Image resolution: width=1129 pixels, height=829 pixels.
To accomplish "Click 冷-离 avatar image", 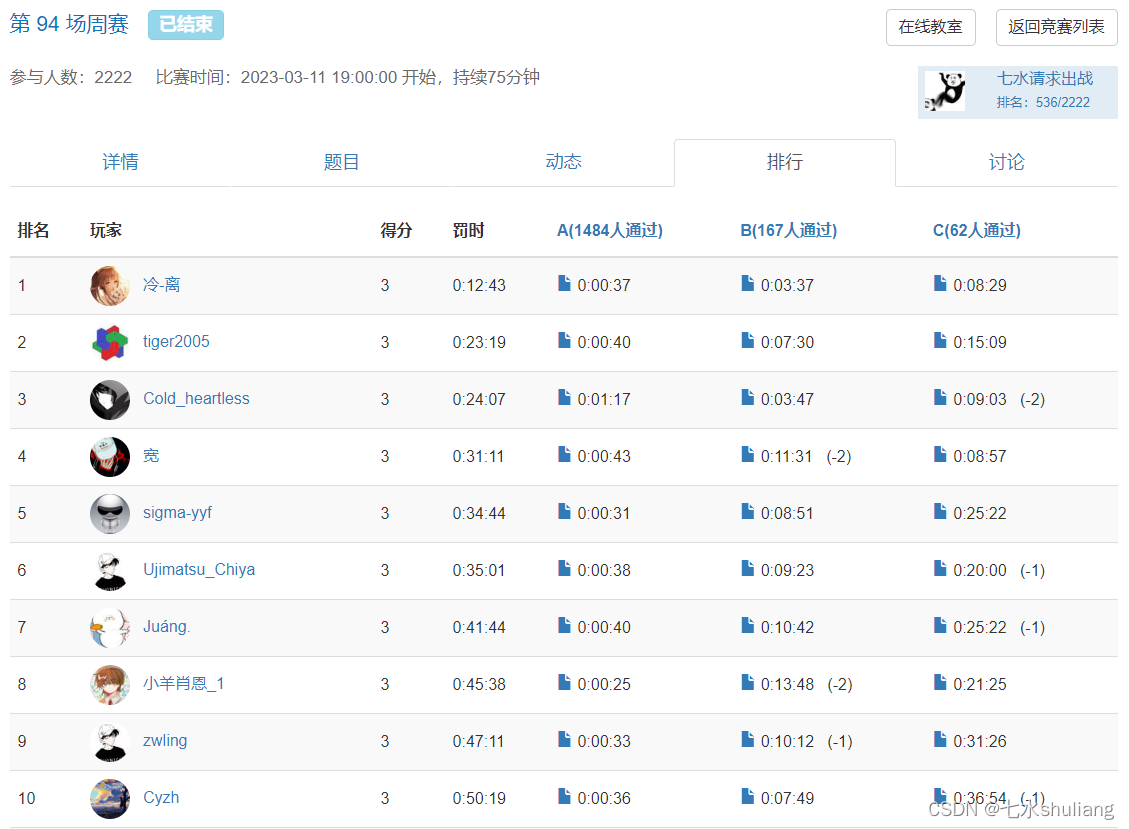I will (x=109, y=285).
